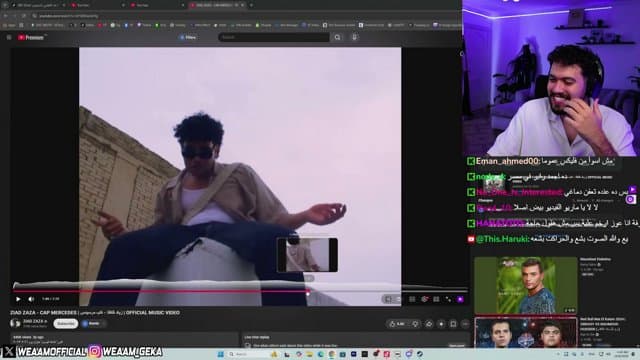Click @This.Haruki chat username
This screenshot has width=640, height=360.
pos(502,239)
